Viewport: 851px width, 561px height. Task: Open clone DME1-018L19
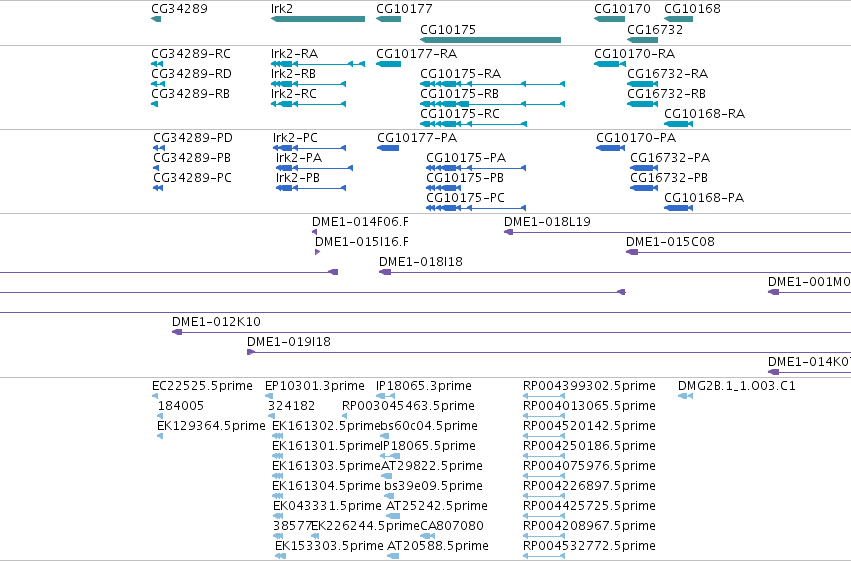547,222
